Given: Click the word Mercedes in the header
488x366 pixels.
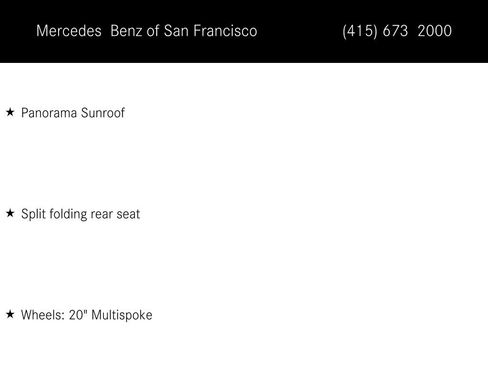Looking at the screenshot, I should (x=69, y=31).
